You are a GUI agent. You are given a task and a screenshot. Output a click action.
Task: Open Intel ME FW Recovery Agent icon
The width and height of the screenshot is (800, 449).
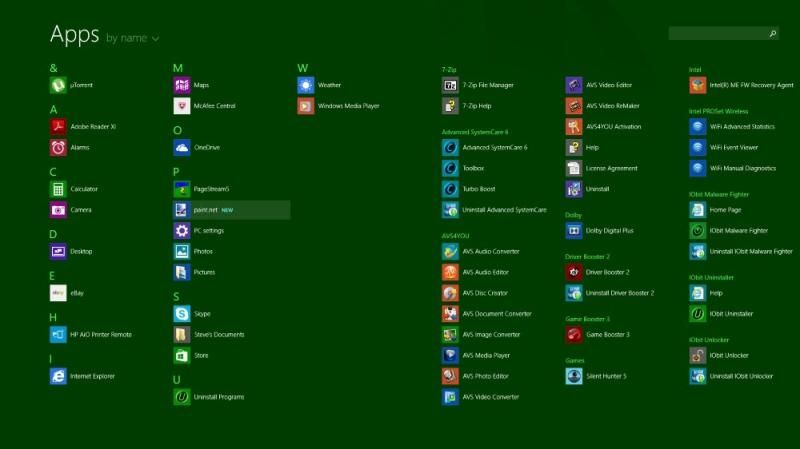697,85
